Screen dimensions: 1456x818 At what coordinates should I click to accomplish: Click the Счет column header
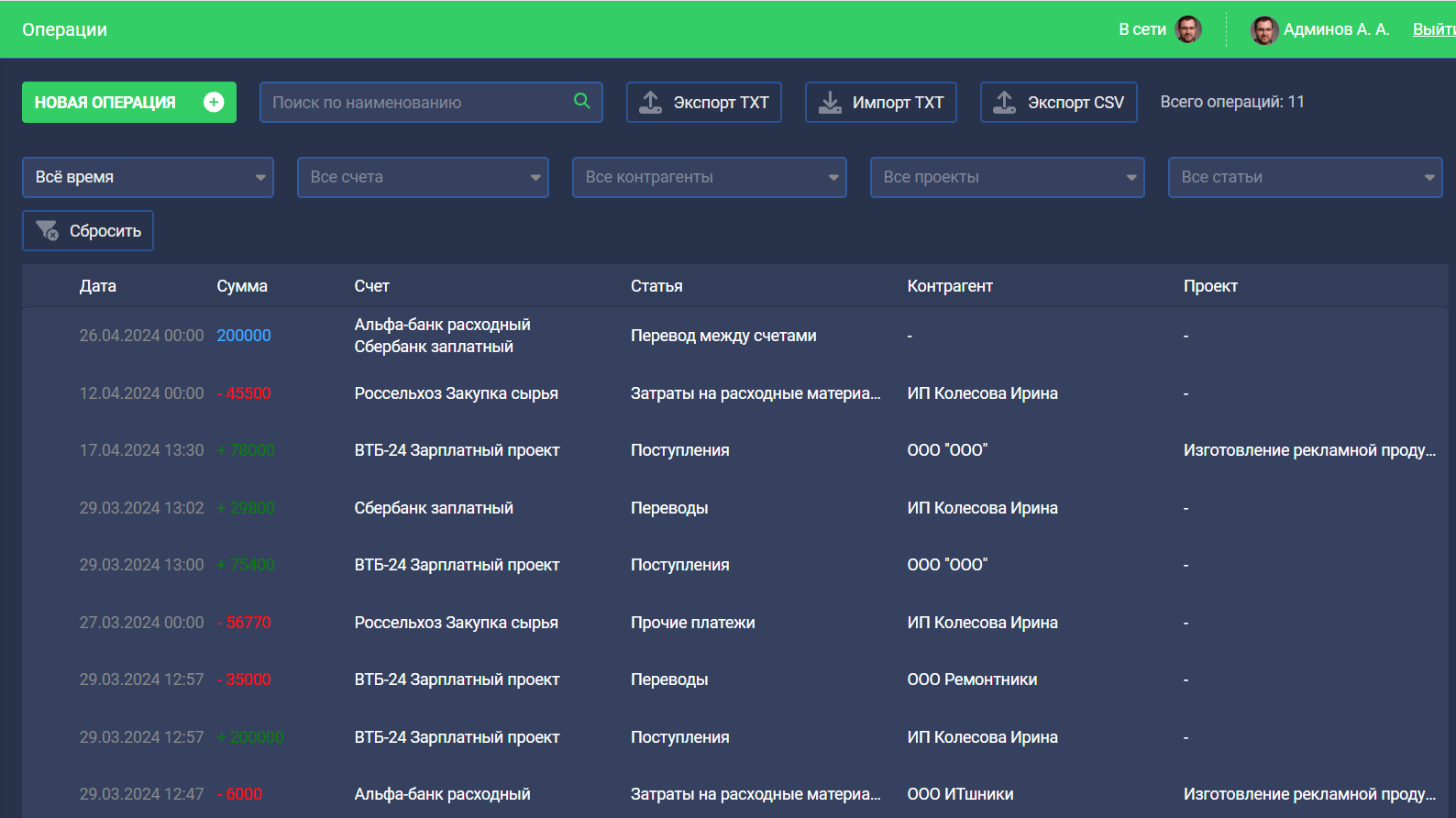click(x=372, y=286)
